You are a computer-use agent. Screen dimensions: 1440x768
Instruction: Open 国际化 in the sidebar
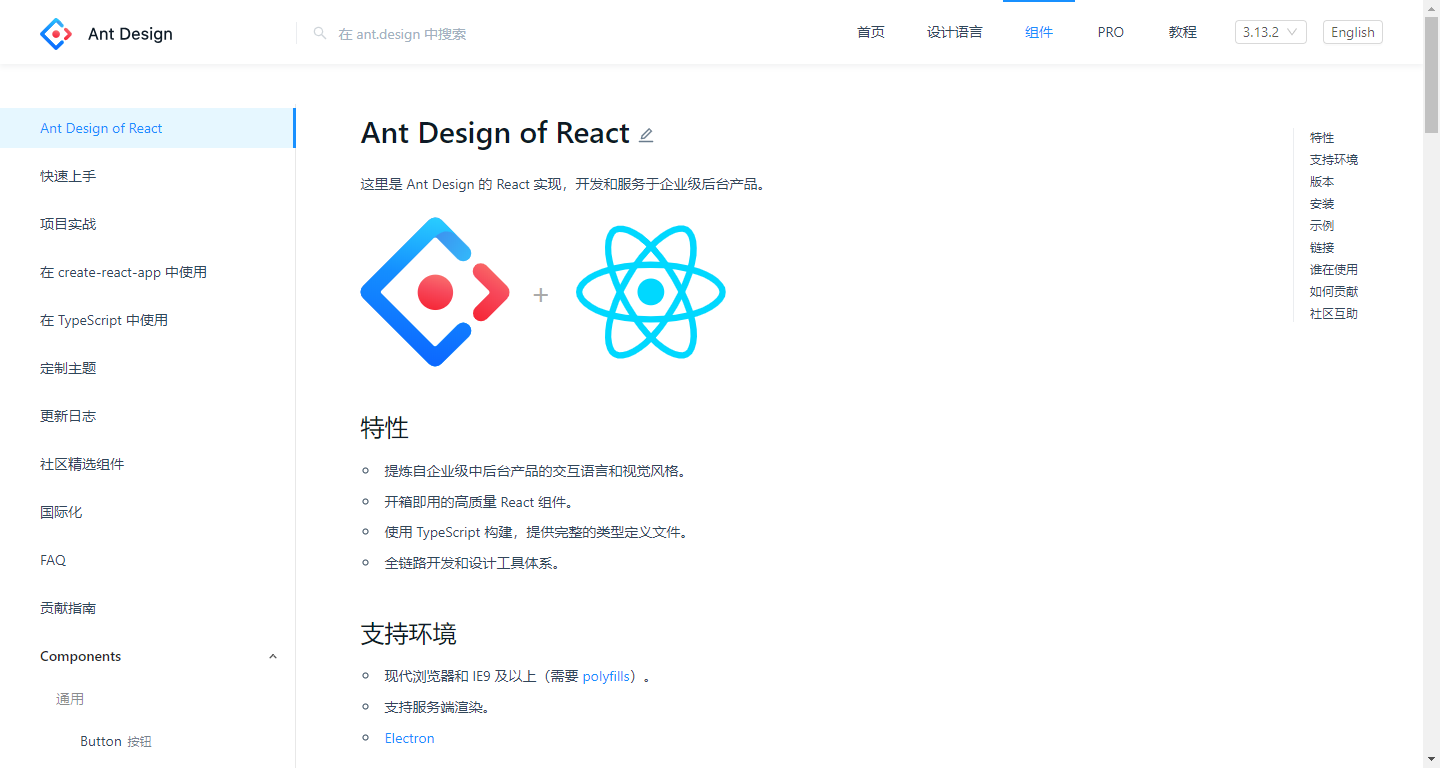pos(148,512)
